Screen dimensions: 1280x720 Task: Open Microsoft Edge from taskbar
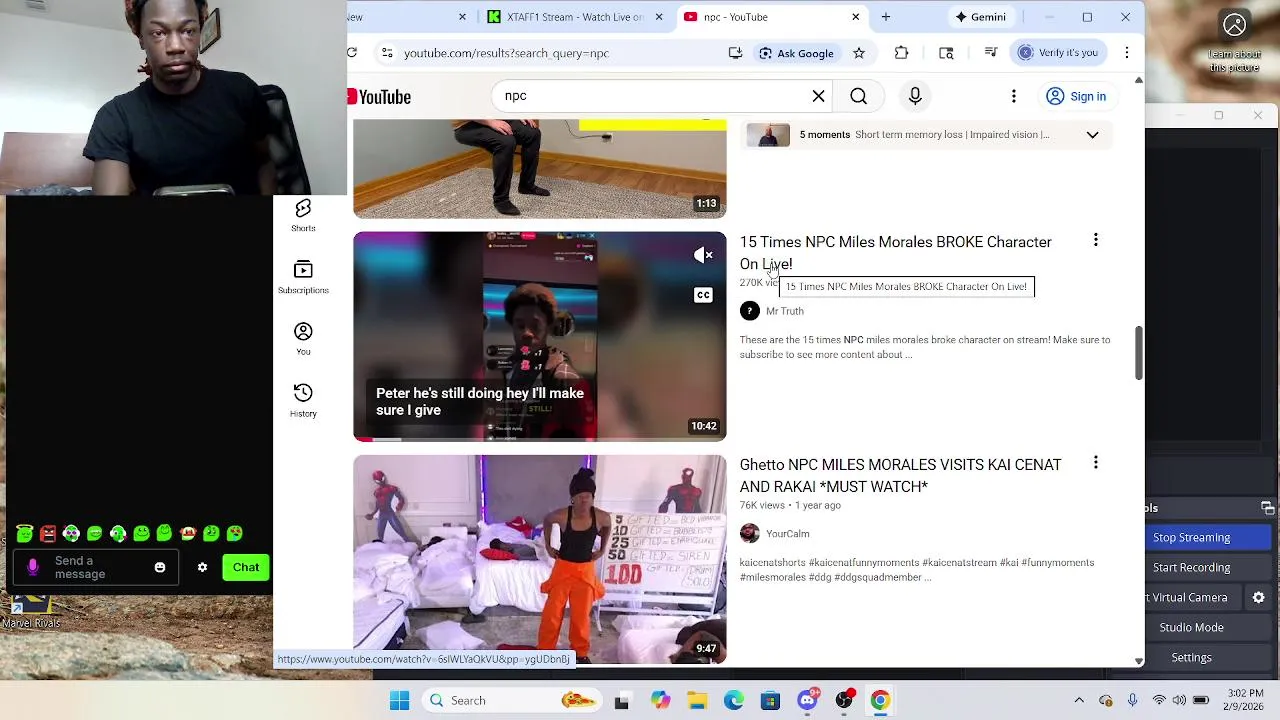click(734, 700)
